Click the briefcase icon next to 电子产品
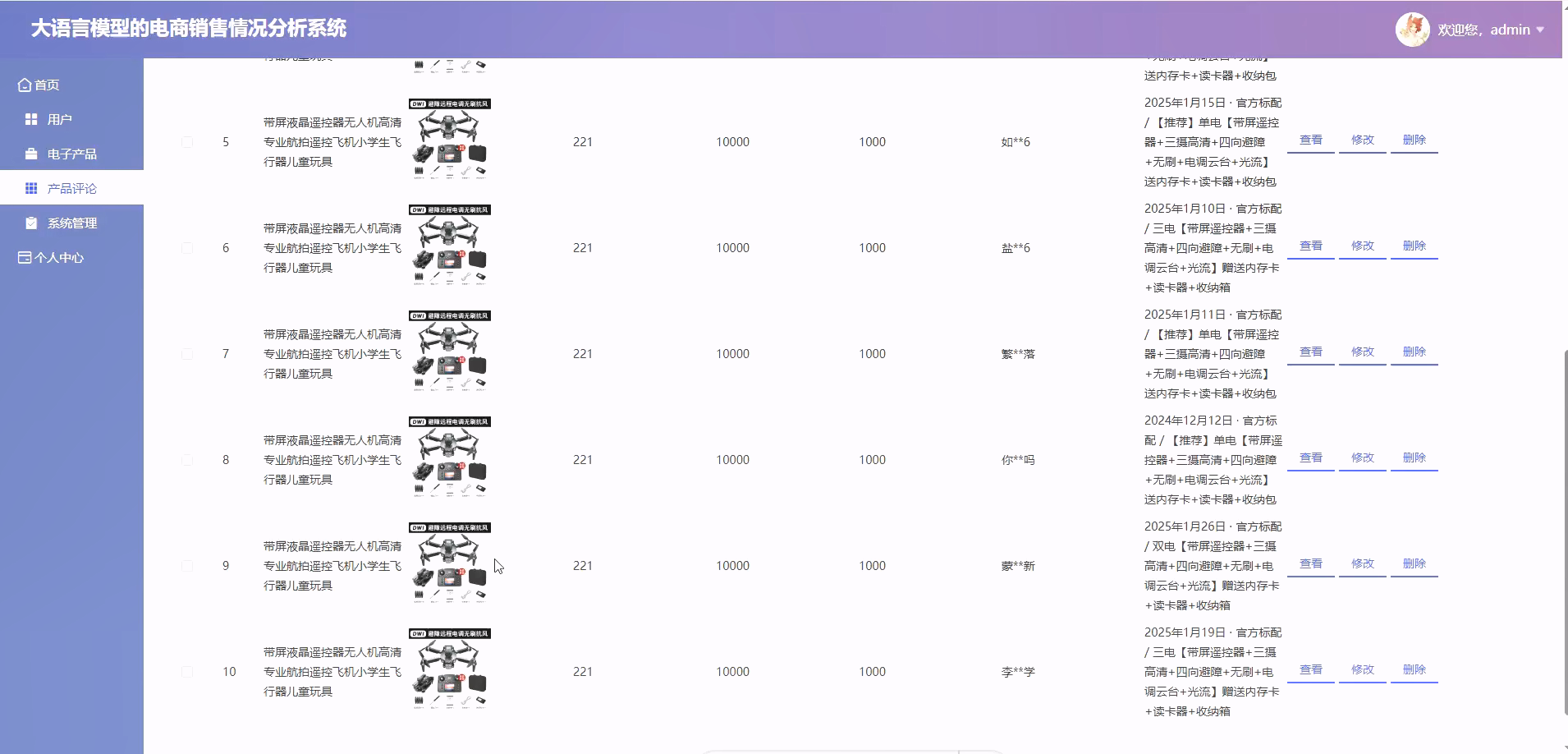Viewport: 1568px width, 754px height. [31, 154]
